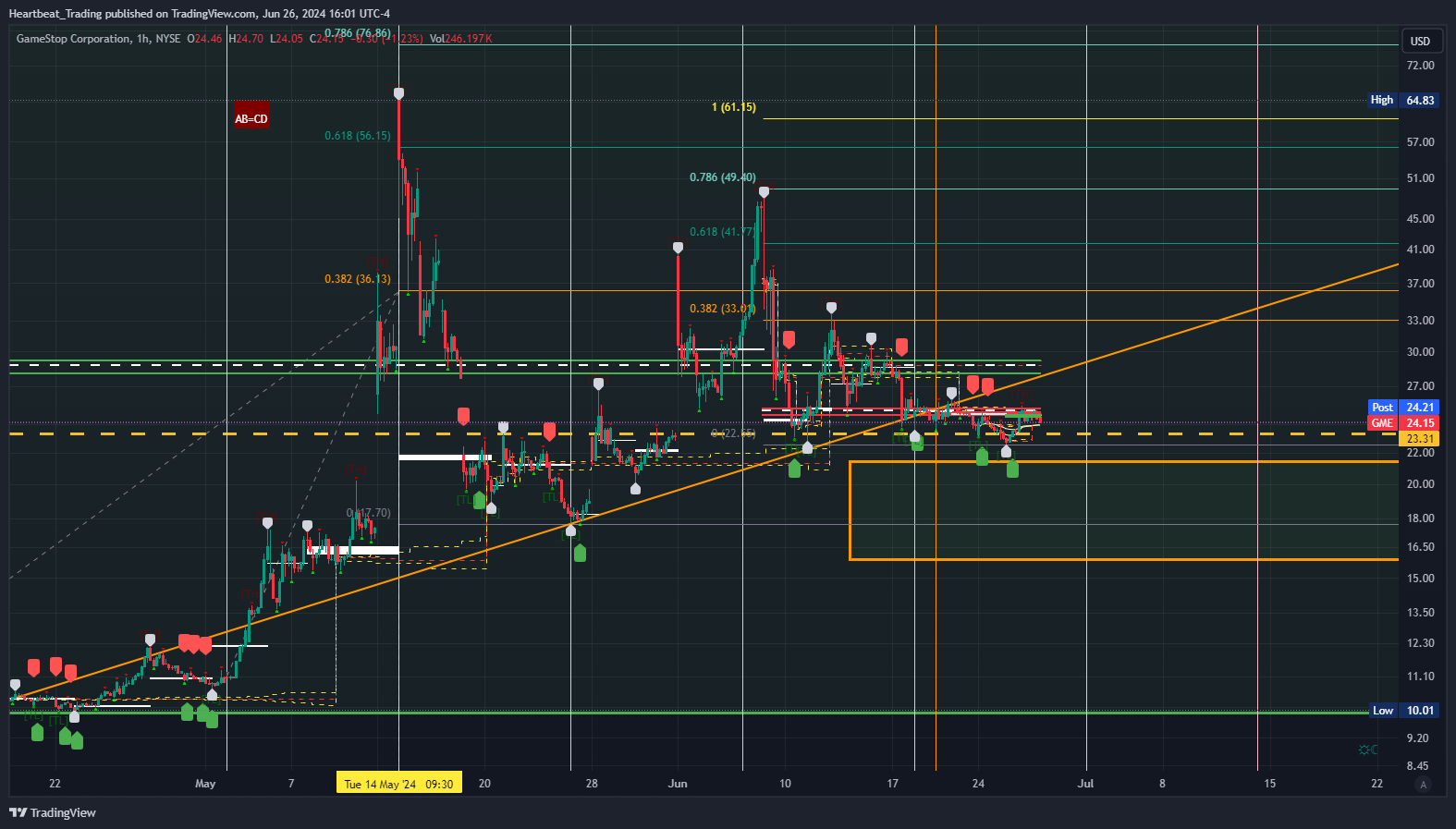Click the TradingView logo at bottom left

tap(53, 812)
